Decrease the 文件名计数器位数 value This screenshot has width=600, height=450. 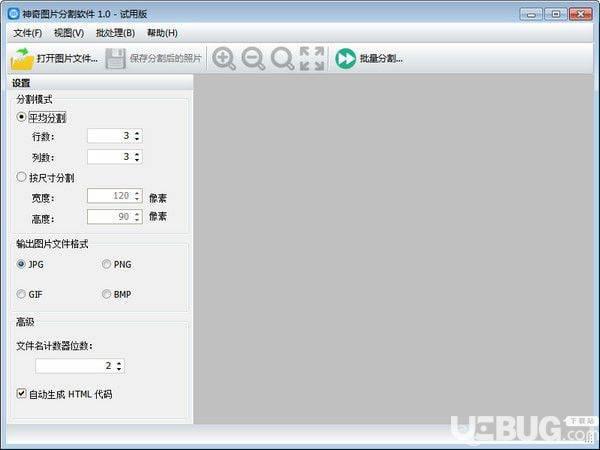[119, 370]
